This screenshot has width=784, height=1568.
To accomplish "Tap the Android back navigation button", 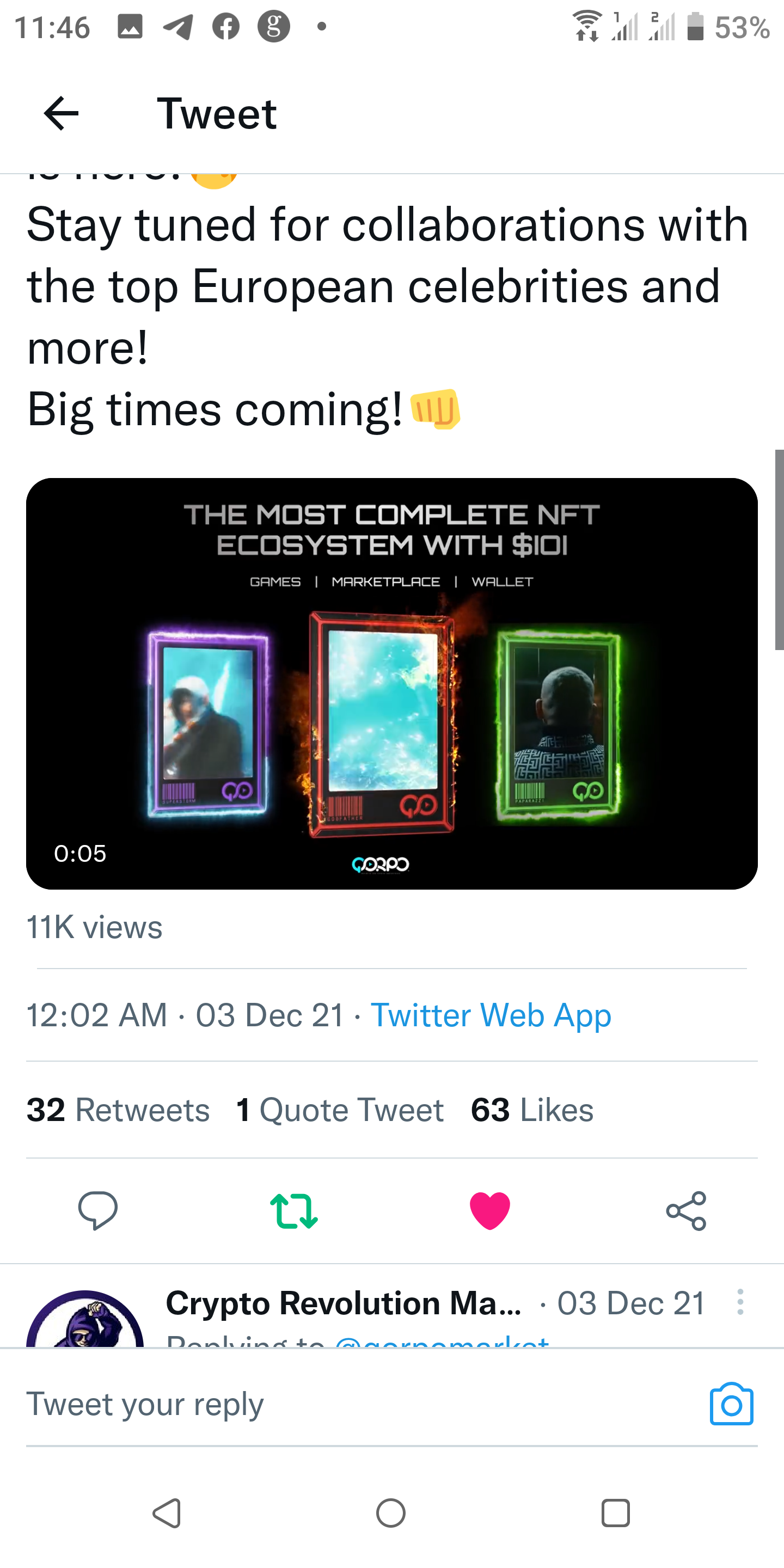I will pyautogui.click(x=167, y=1513).
